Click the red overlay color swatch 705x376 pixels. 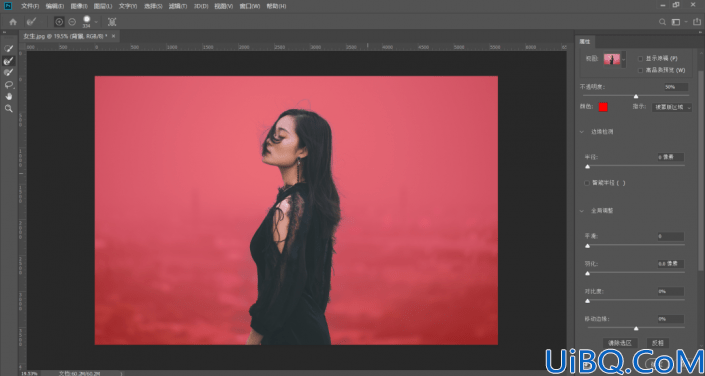coord(603,107)
